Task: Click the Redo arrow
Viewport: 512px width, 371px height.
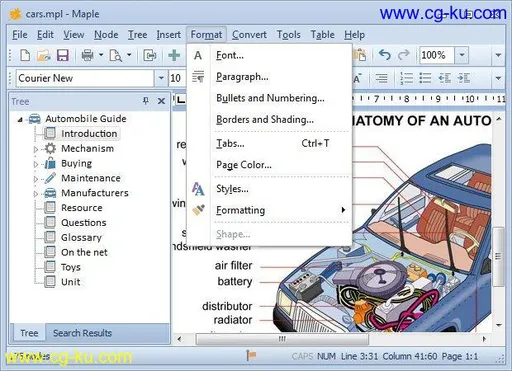Action: click(404, 55)
